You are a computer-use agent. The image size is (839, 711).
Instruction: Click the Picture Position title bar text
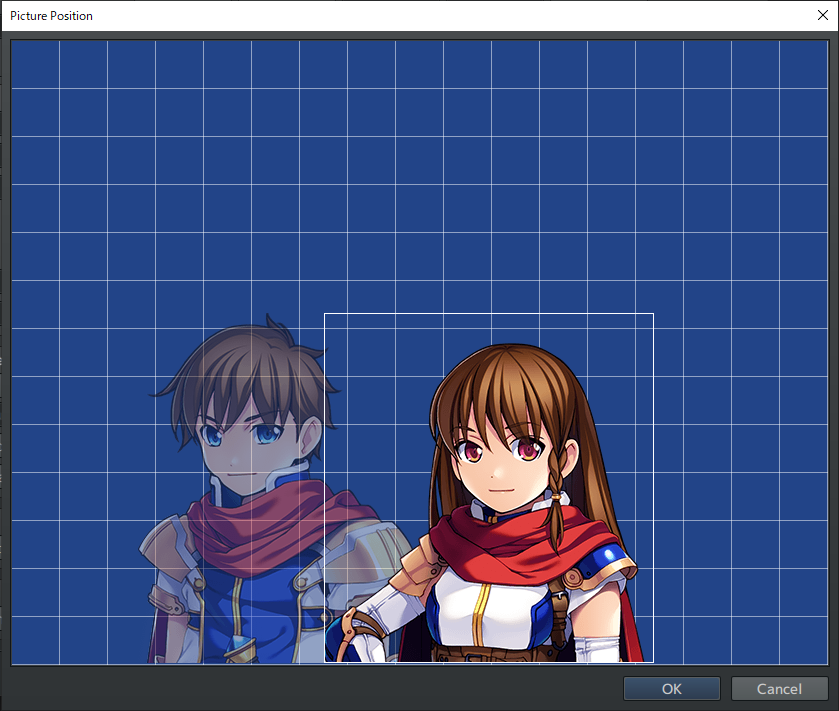point(51,16)
